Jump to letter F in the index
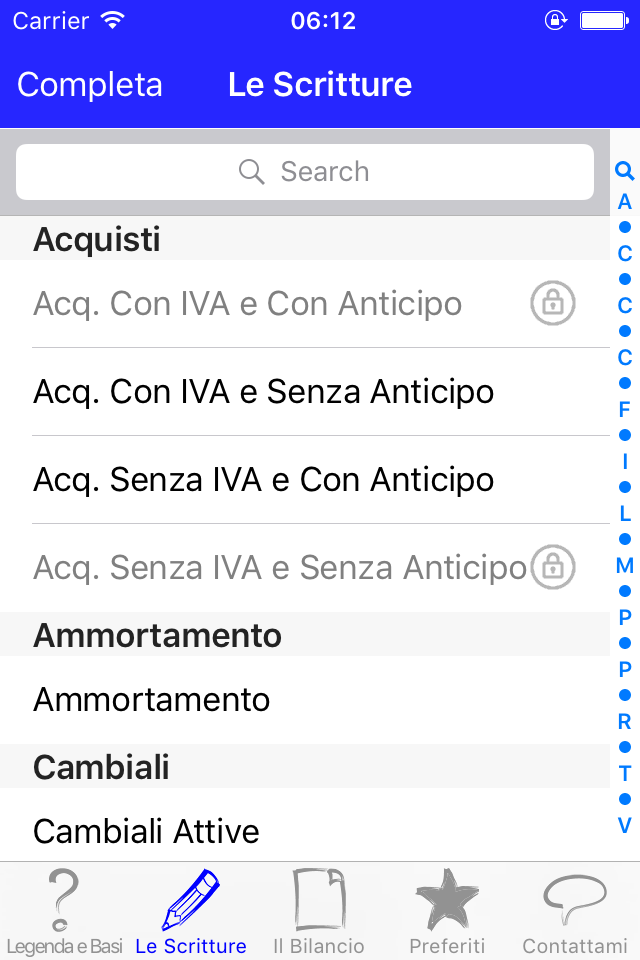 625,409
